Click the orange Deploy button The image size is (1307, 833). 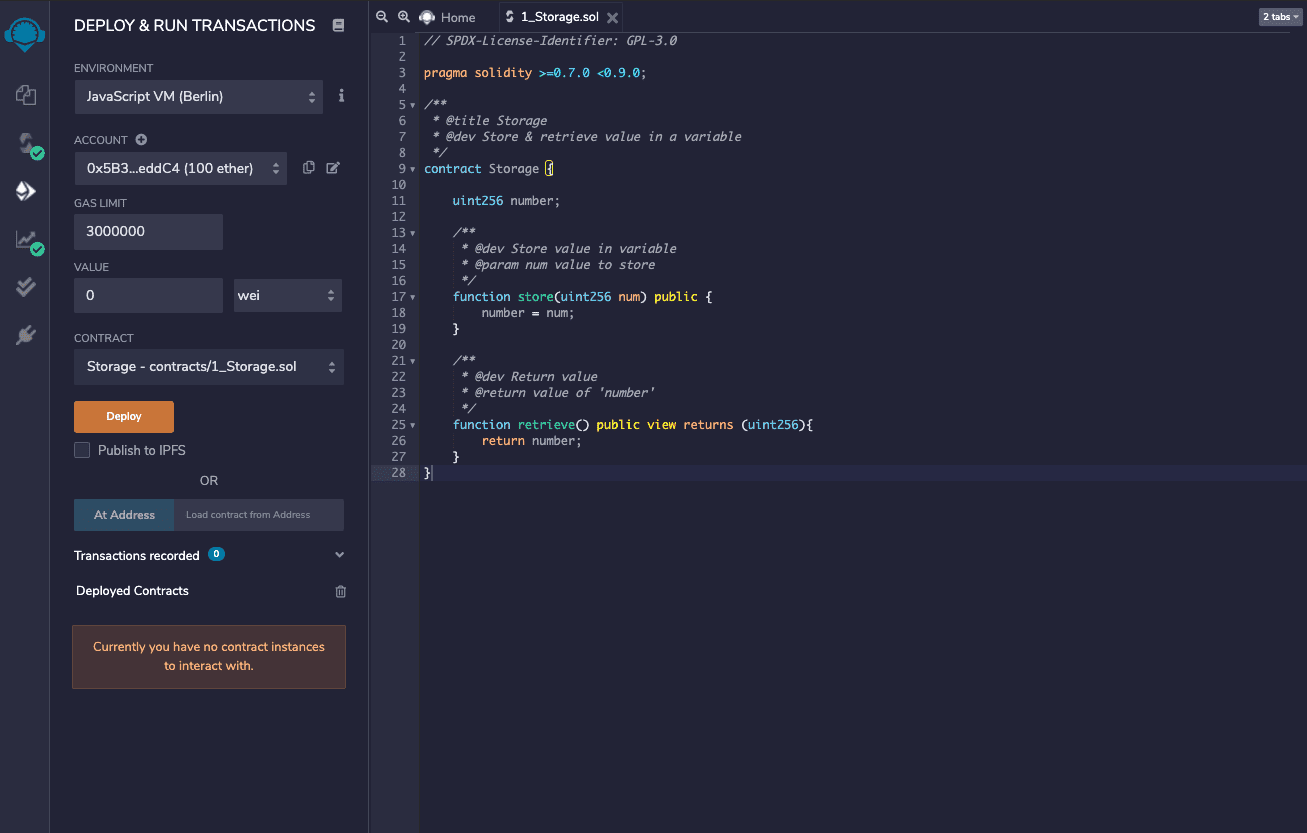tap(124, 416)
